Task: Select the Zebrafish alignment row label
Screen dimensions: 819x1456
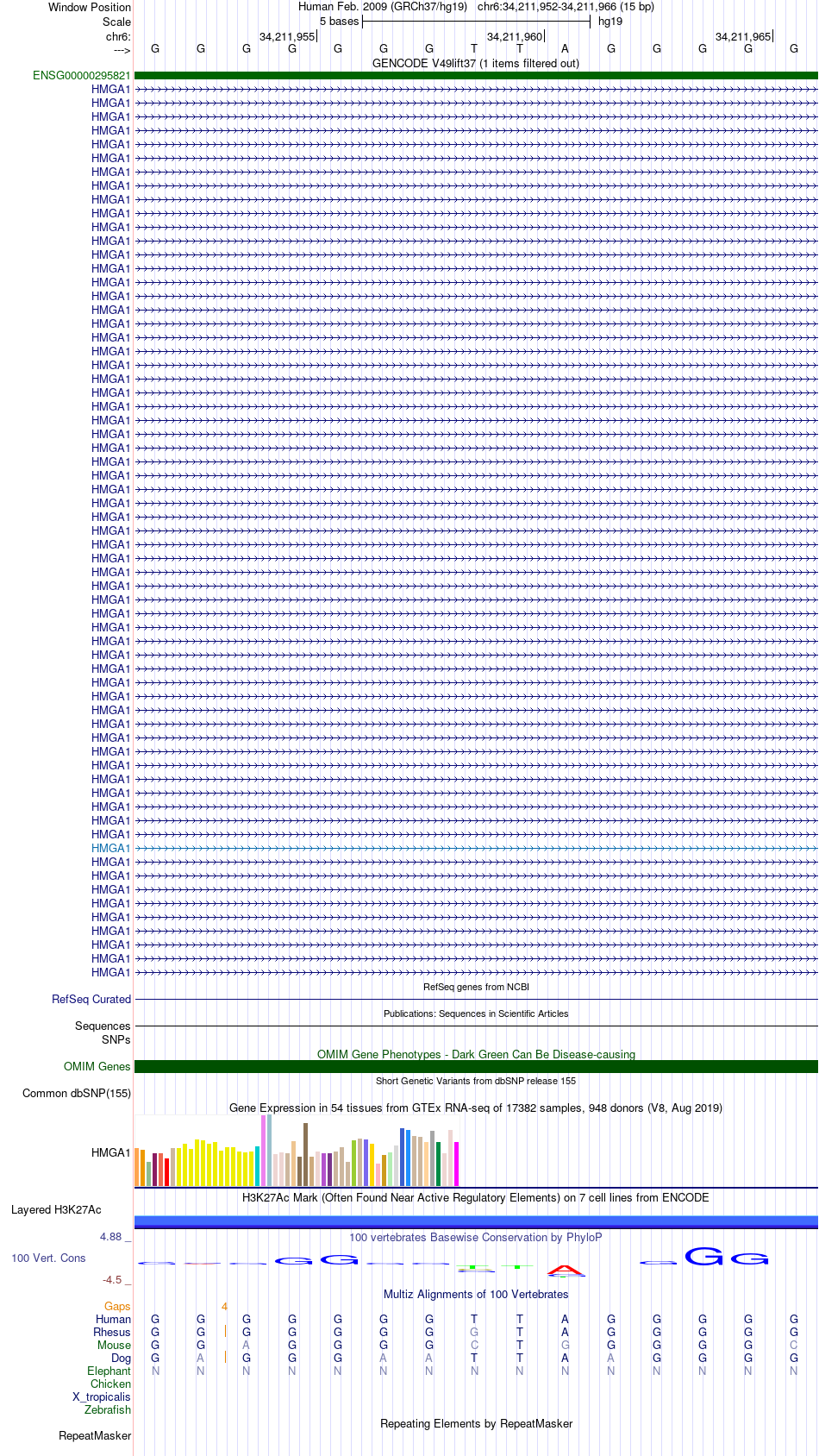Action: coord(108,1409)
